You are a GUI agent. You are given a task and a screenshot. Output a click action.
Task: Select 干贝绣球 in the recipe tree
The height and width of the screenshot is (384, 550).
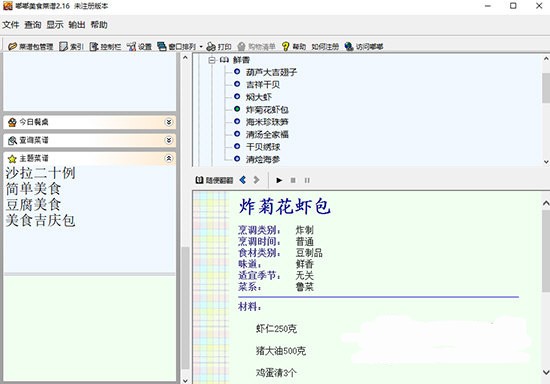[263, 147]
